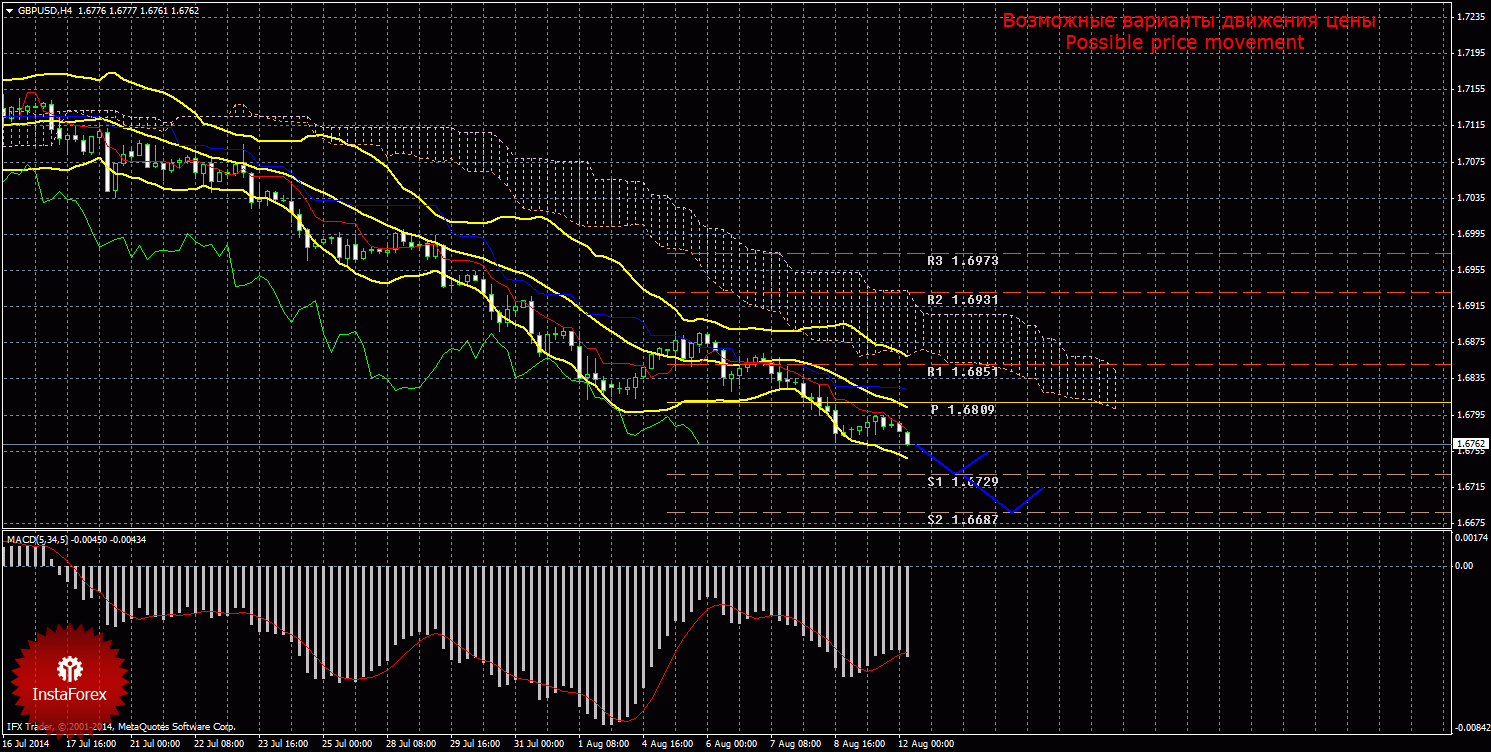This screenshot has height=752, width=1491.
Task: Select the P 1.6809 pivot label
Action: tap(962, 410)
